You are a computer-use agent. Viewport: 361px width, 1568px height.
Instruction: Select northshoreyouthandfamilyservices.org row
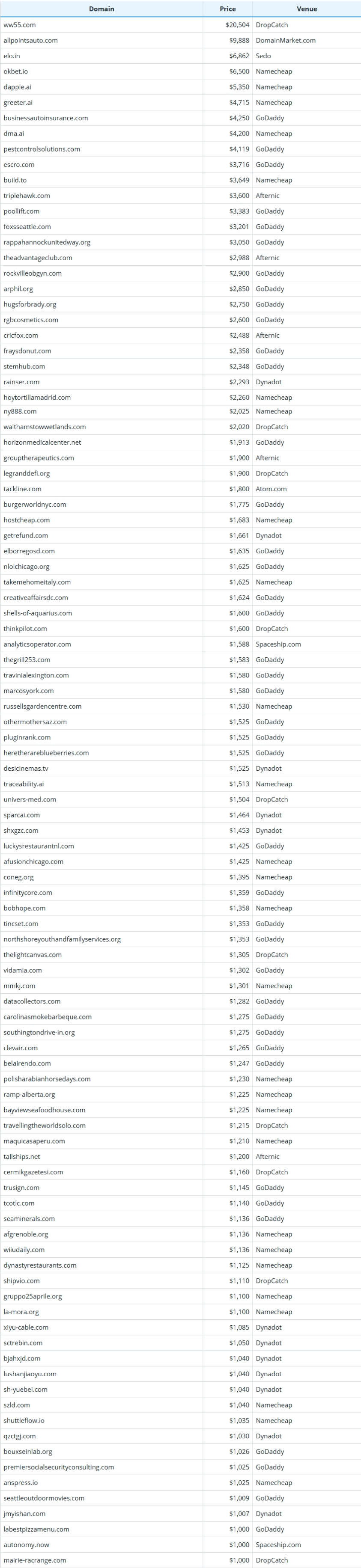[x=180, y=939]
